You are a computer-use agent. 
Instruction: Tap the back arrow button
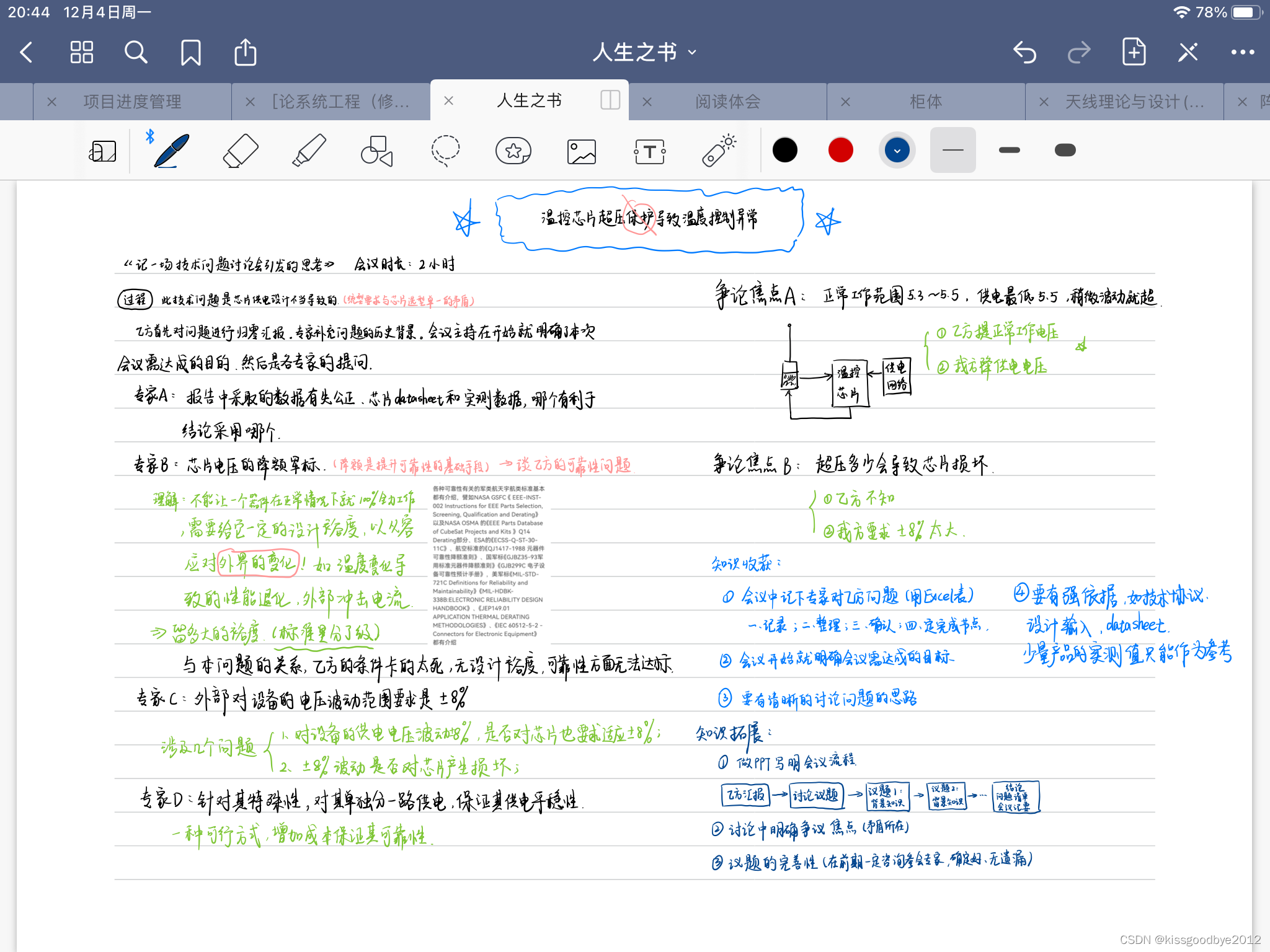click(26, 53)
